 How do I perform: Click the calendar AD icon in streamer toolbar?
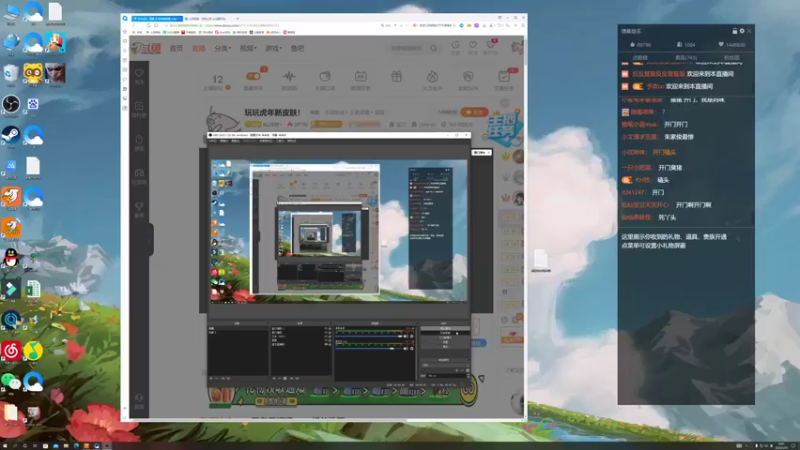click(x=361, y=77)
